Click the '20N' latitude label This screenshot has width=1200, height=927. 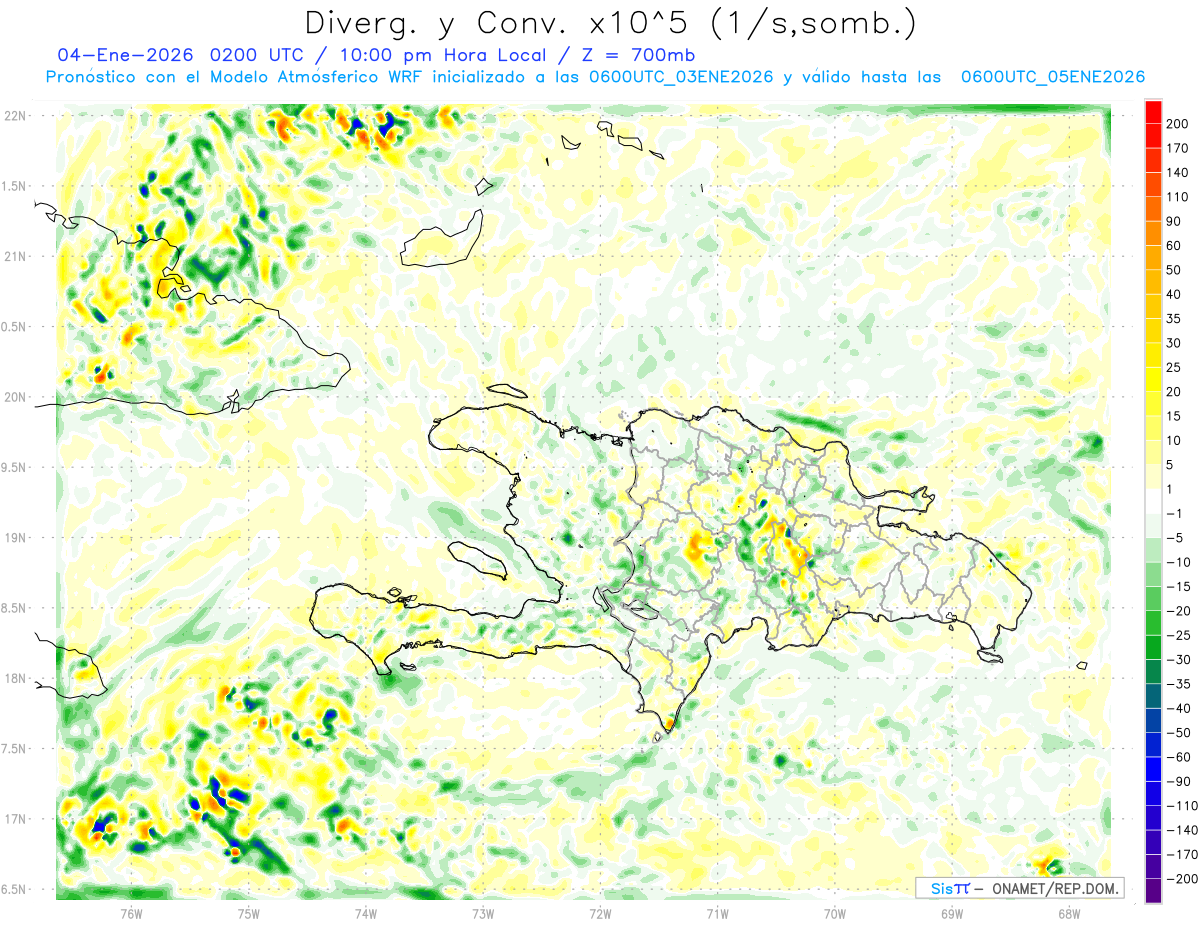[x=15, y=397]
